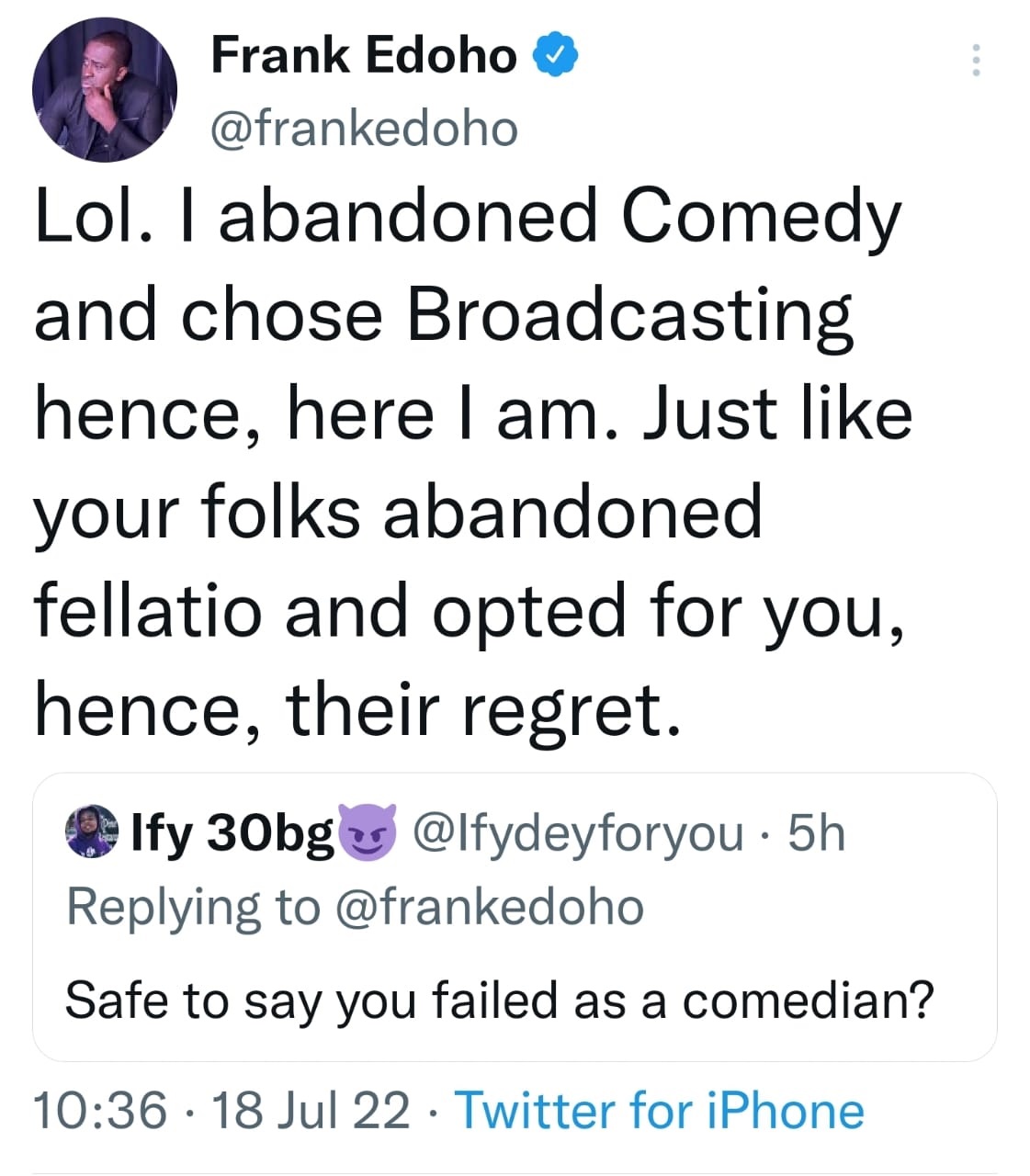Tap Ify 30bg's small avatar
Screen dimensions: 1030x1176
click(93, 831)
